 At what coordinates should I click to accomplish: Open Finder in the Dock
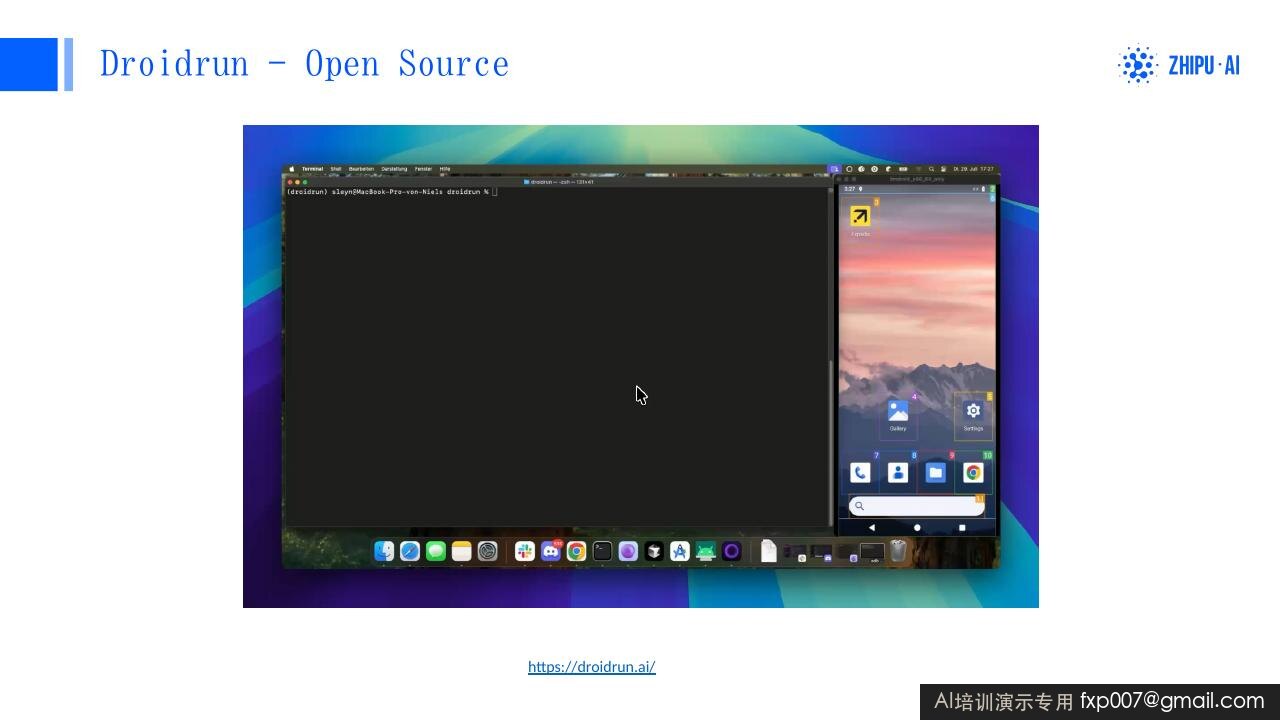[x=384, y=551]
